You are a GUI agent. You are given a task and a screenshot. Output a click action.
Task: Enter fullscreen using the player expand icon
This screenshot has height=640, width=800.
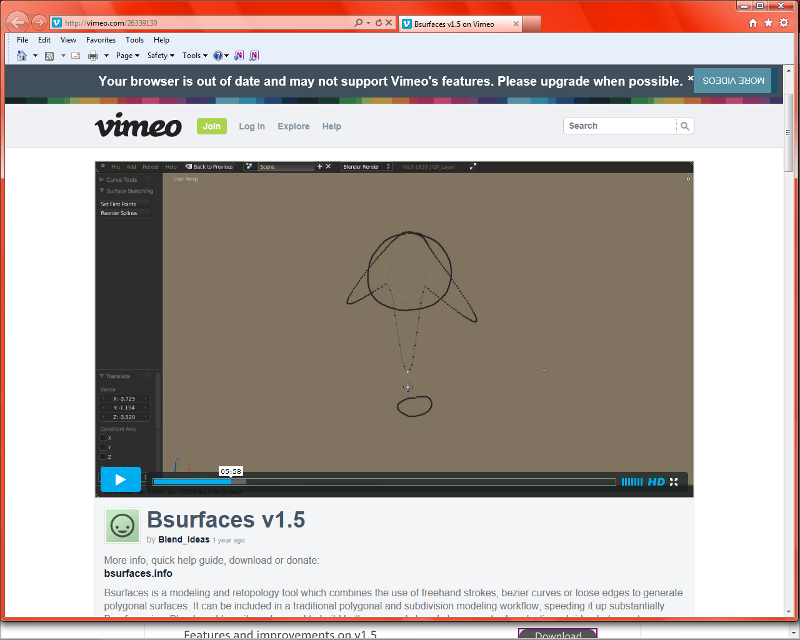[674, 482]
